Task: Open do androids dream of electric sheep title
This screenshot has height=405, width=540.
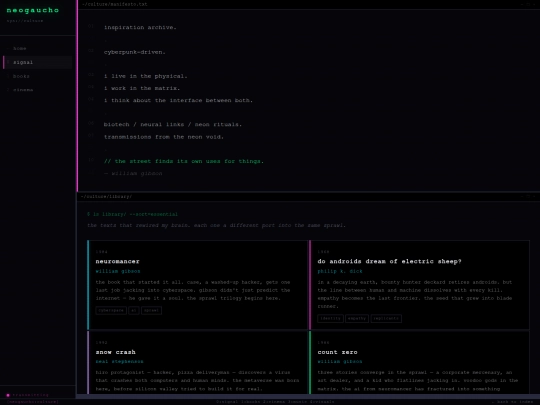Action: tap(389, 261)
